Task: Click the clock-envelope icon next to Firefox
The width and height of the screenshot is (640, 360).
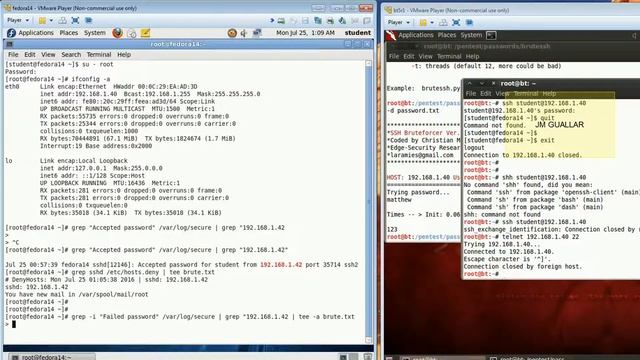Action: tap(131, 33)
